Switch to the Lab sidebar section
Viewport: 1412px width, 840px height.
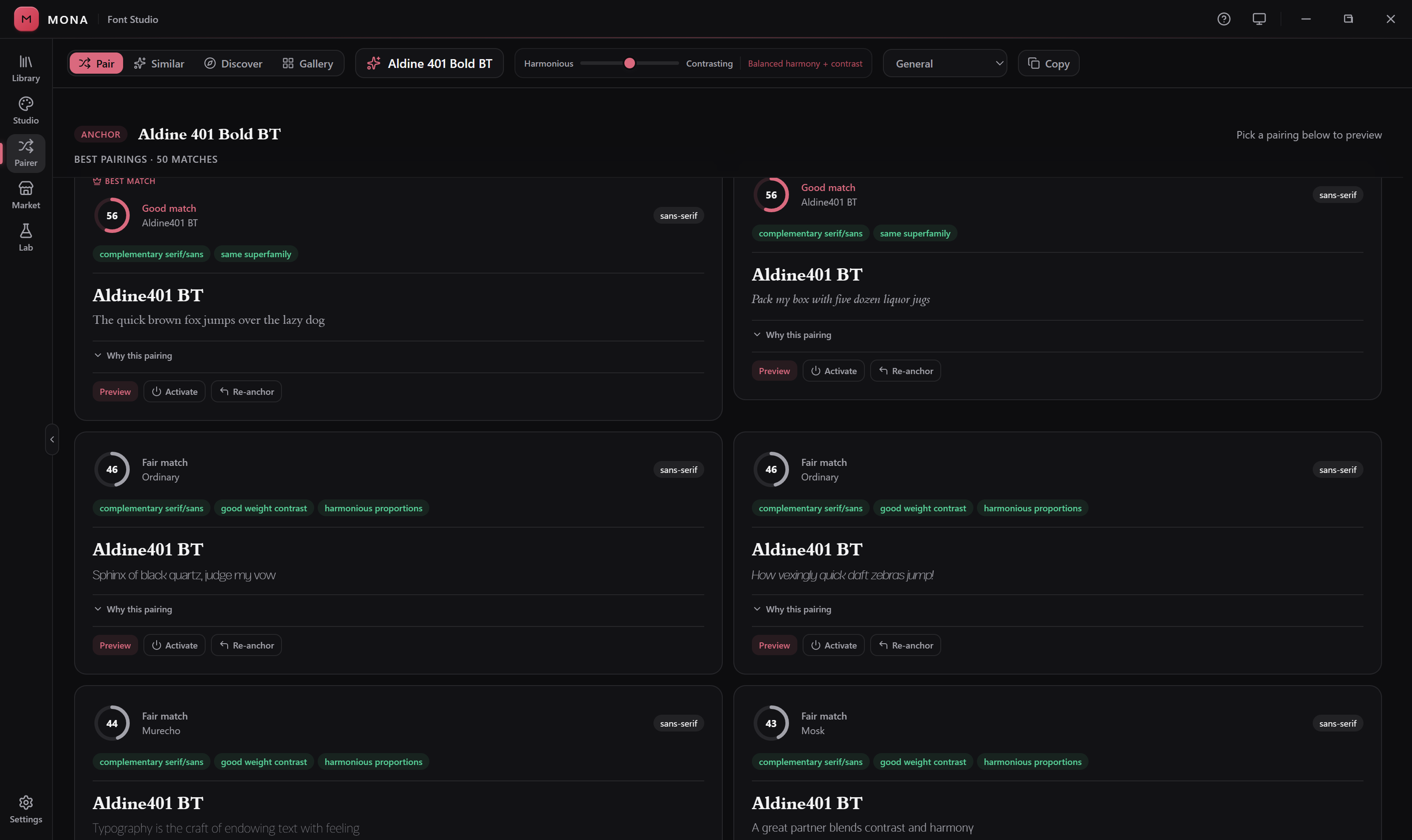[26, 238]
